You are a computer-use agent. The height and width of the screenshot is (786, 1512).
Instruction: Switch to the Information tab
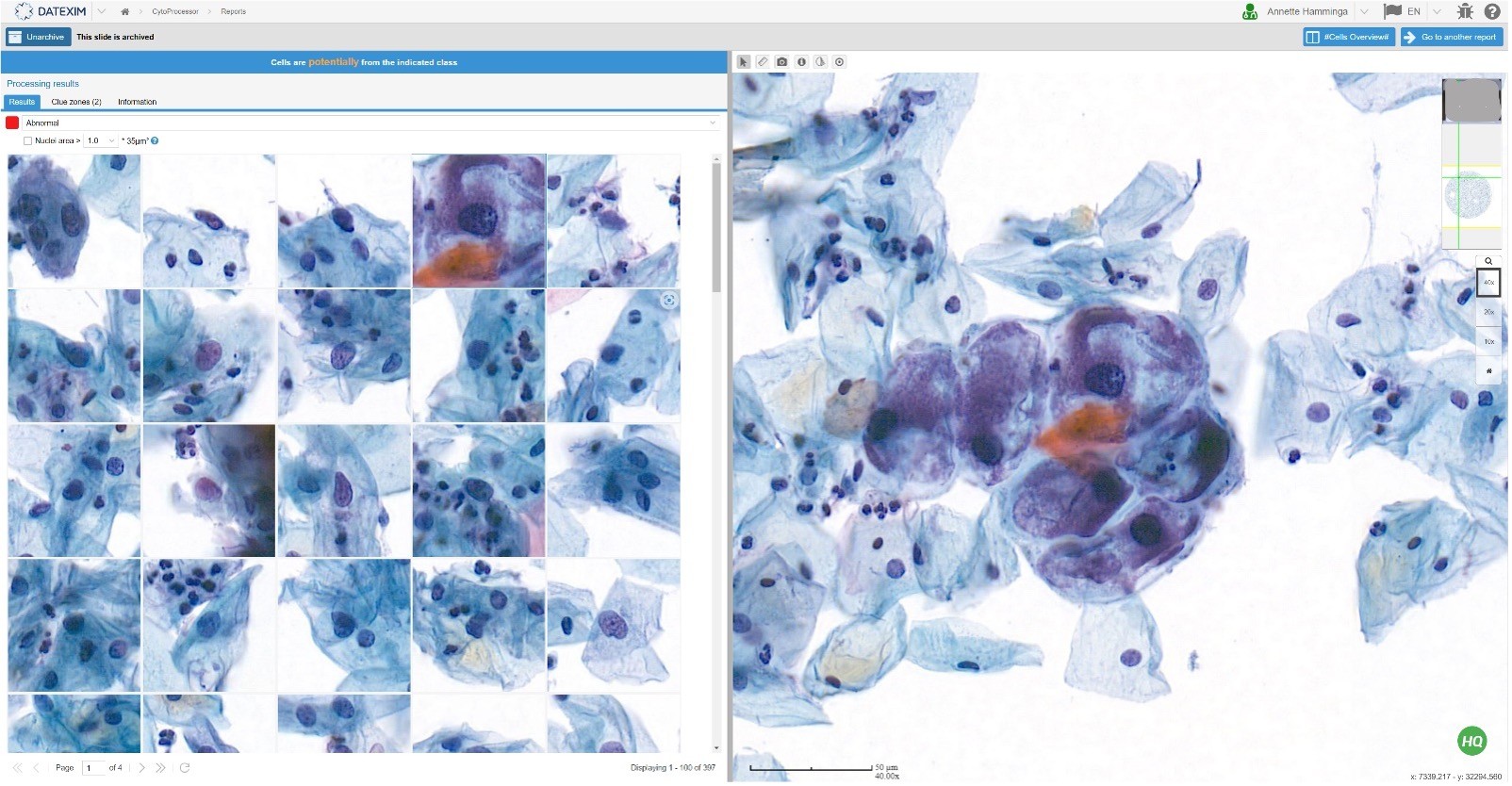click(x=138, y=102)
